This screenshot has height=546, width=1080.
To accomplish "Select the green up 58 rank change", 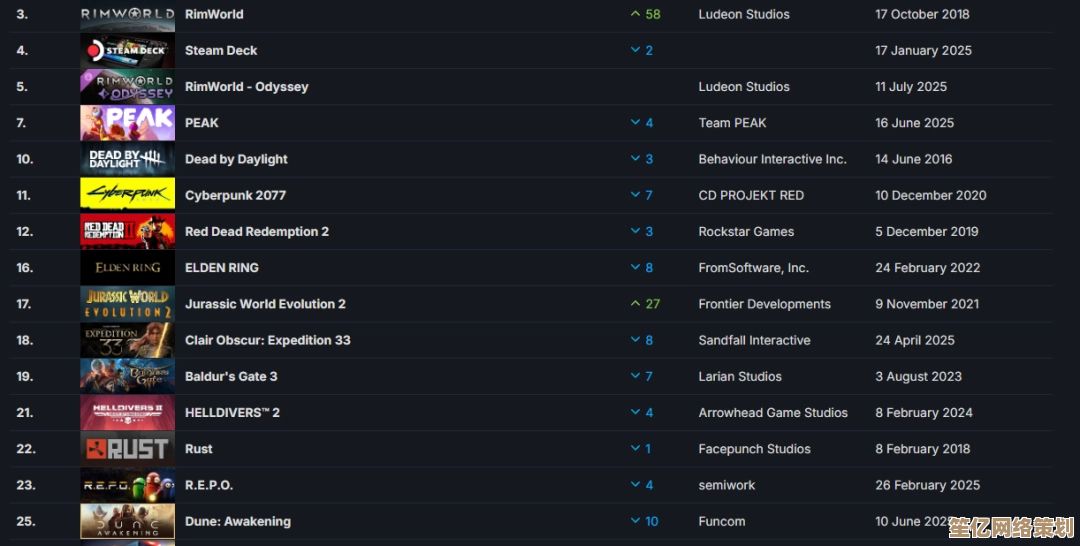I will point(645,14).
